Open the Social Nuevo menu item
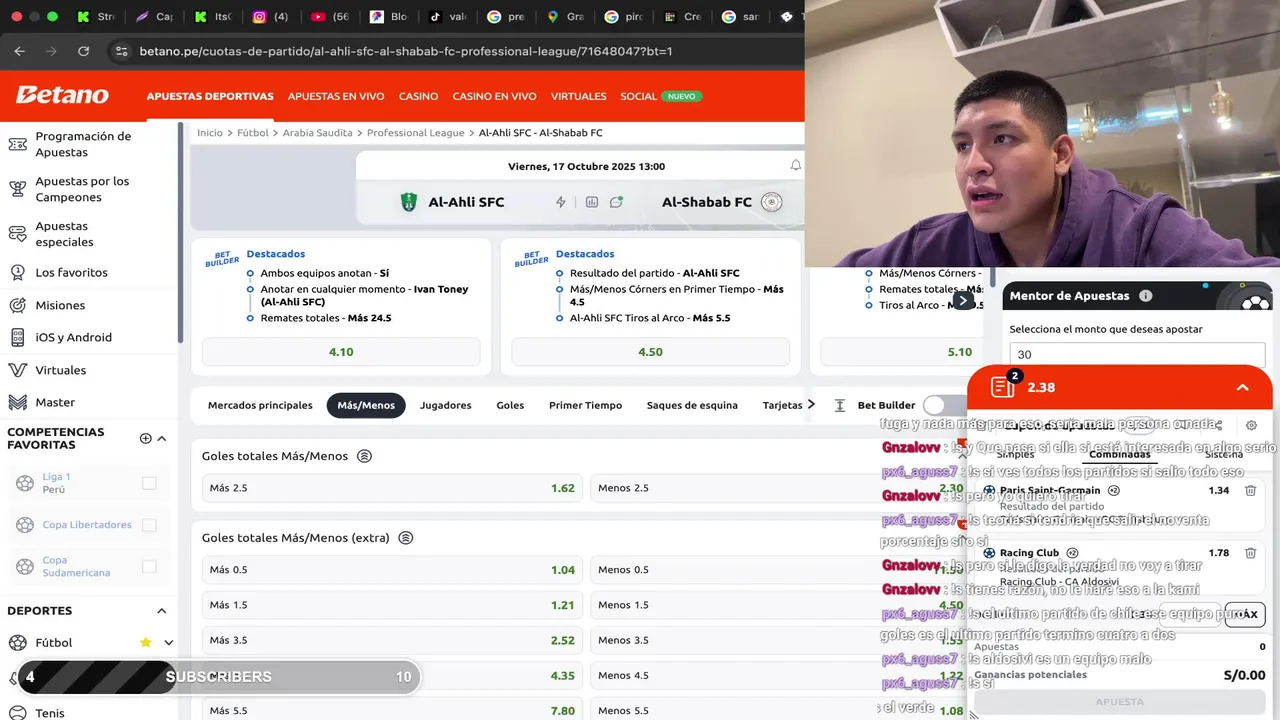This screenshot has width=1280, height=720. point(661,97)
